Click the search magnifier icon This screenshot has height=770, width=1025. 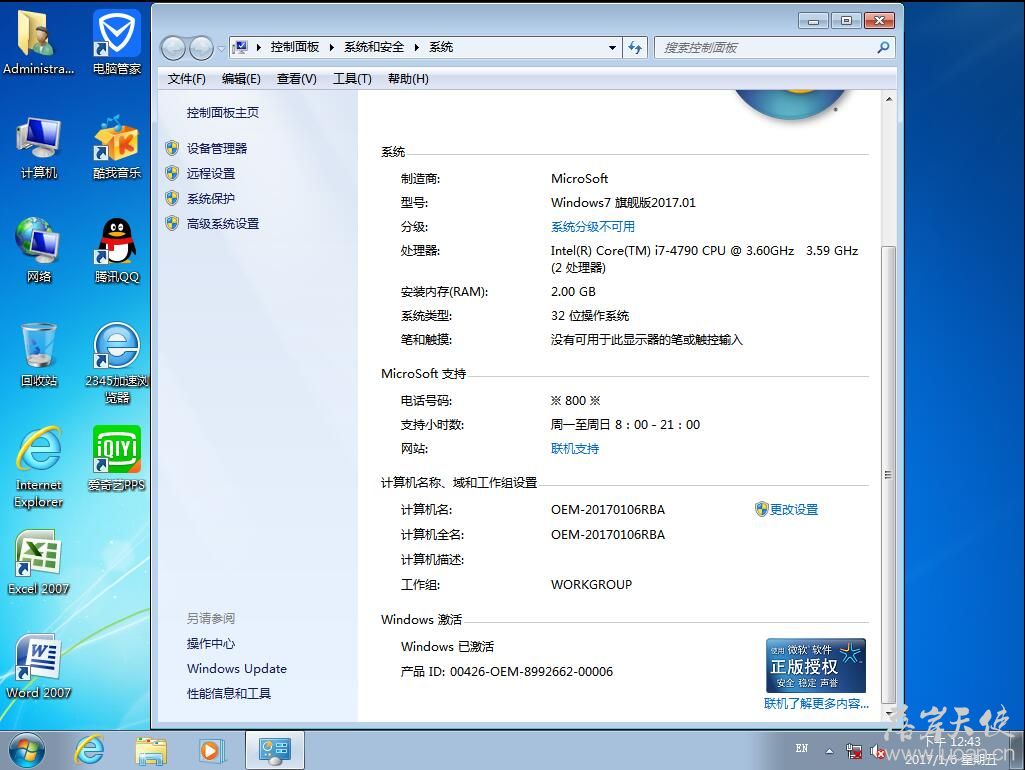pos(883,47)
